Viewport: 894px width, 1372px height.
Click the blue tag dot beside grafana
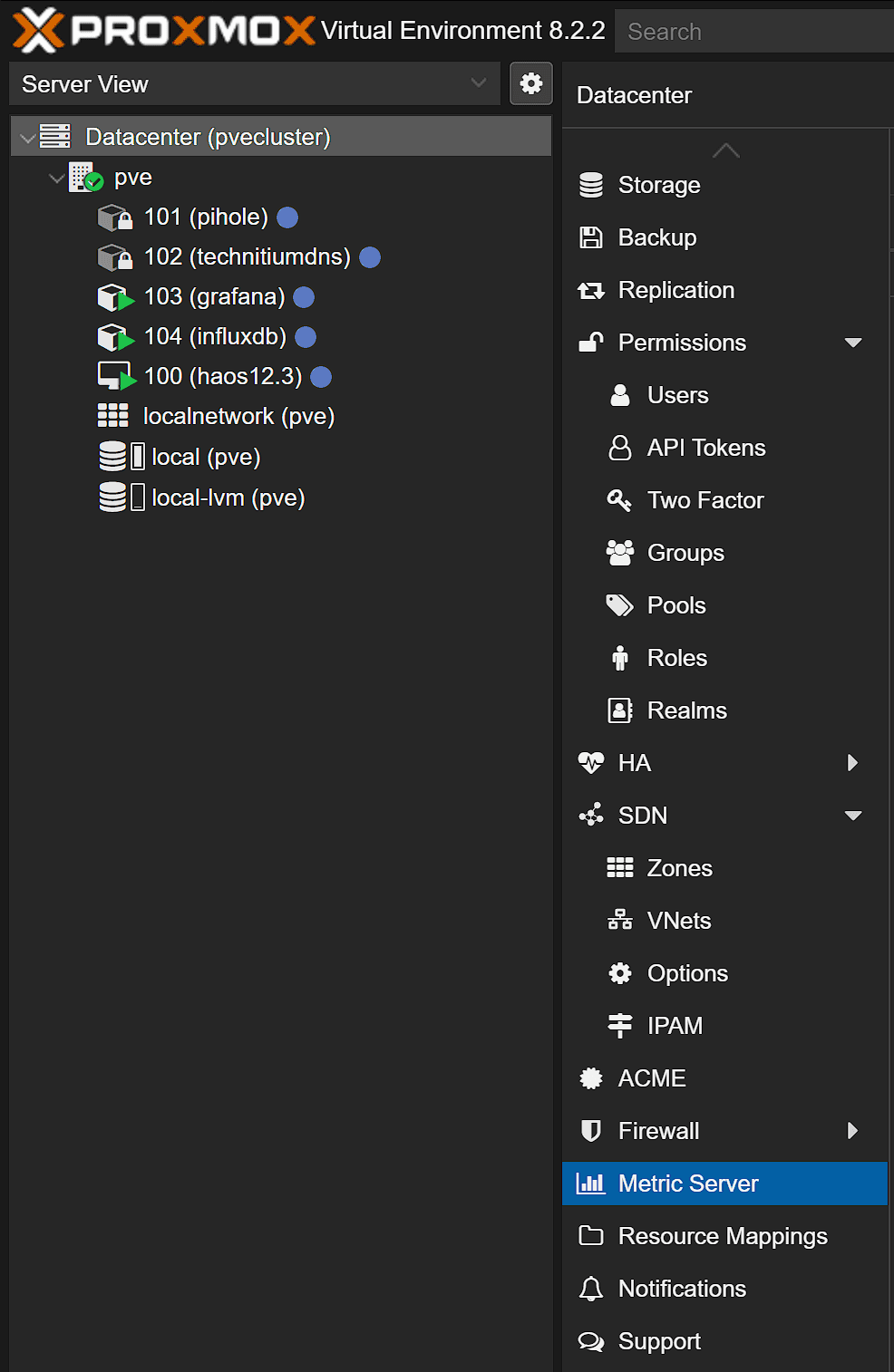[x=304, y=297]
